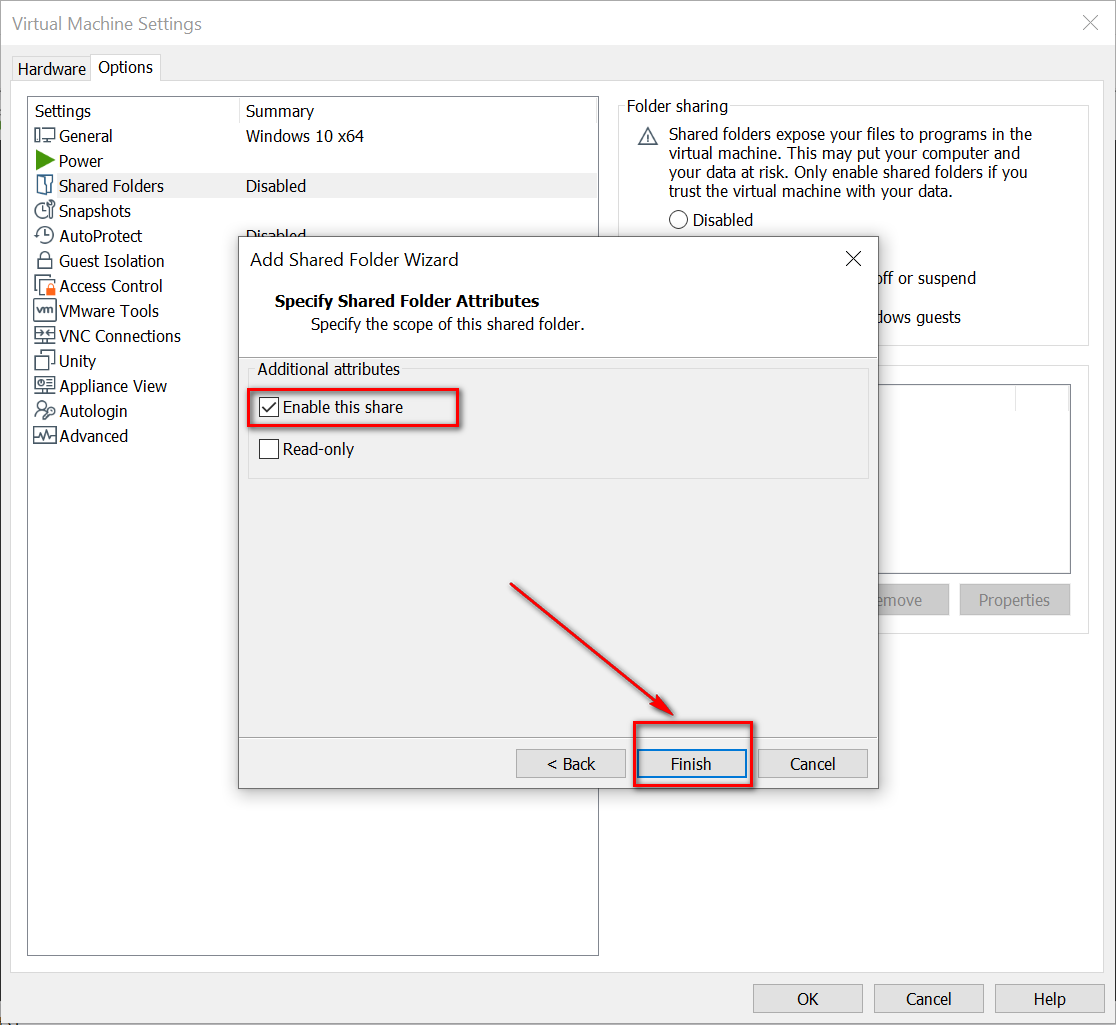1116x1025 pixels.
Task: Click the Summary column header
Action: [280, 111]
